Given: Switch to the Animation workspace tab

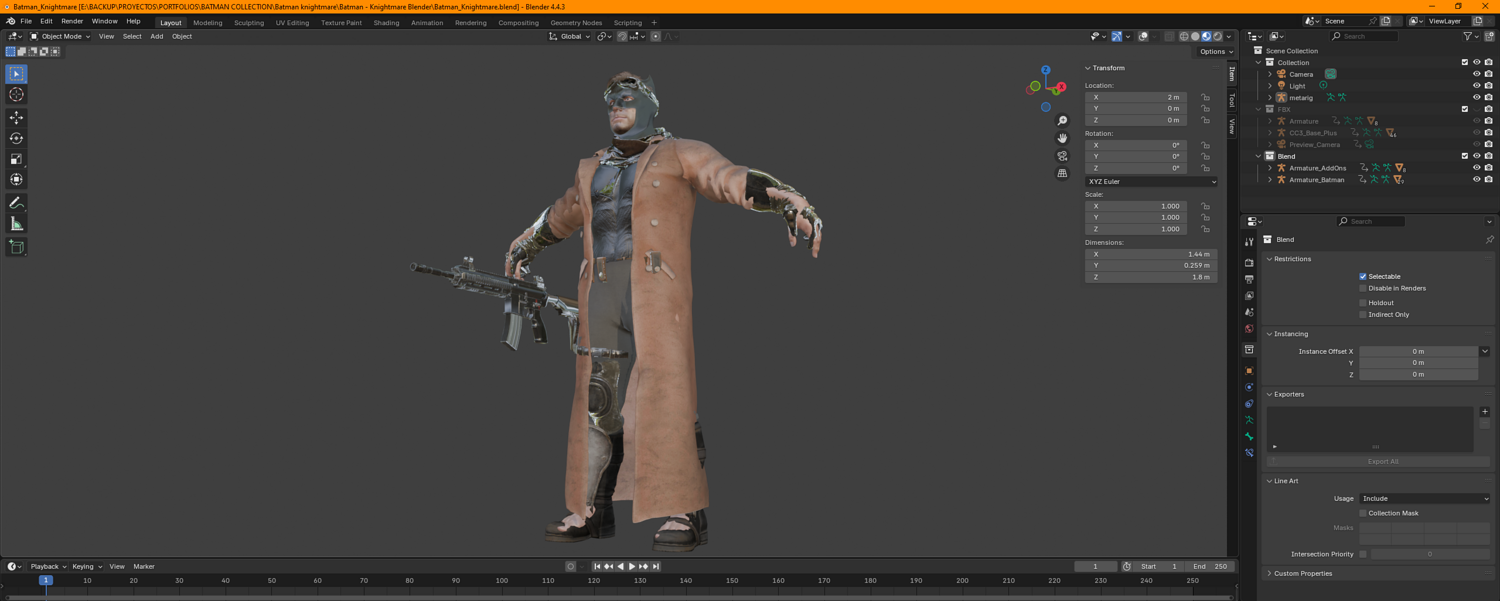Looking at the screenshot, I should click(x=427, y=23).
